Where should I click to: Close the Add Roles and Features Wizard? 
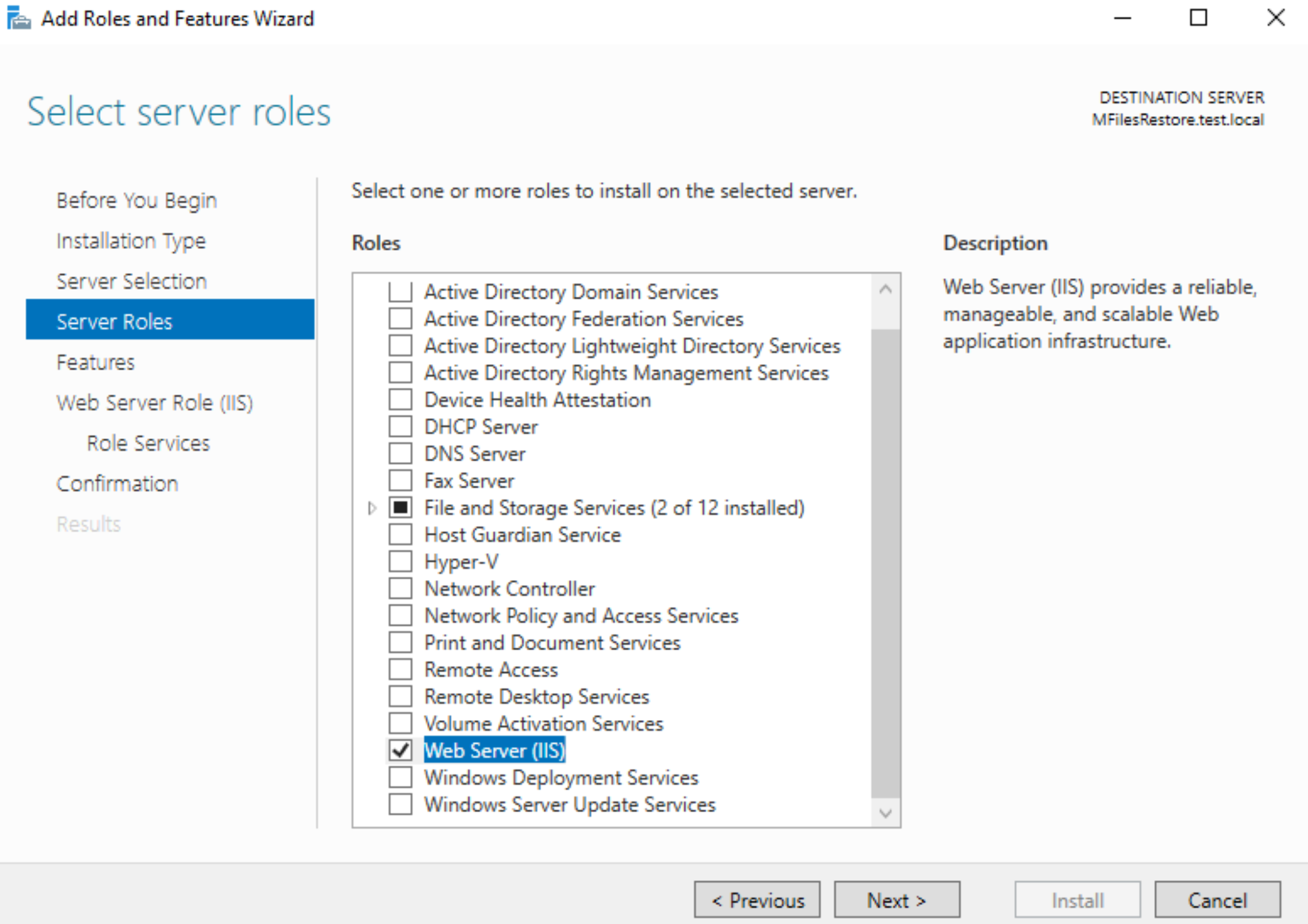coord(1276,18)
